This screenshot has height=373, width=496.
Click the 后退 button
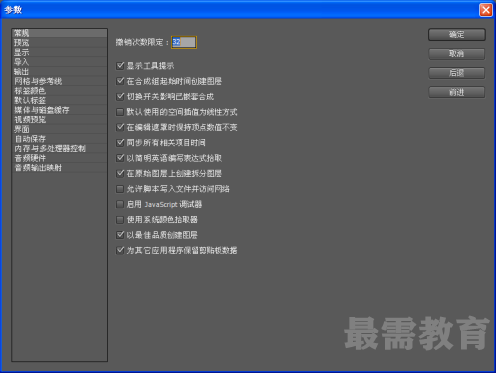(x=456, y=73)
